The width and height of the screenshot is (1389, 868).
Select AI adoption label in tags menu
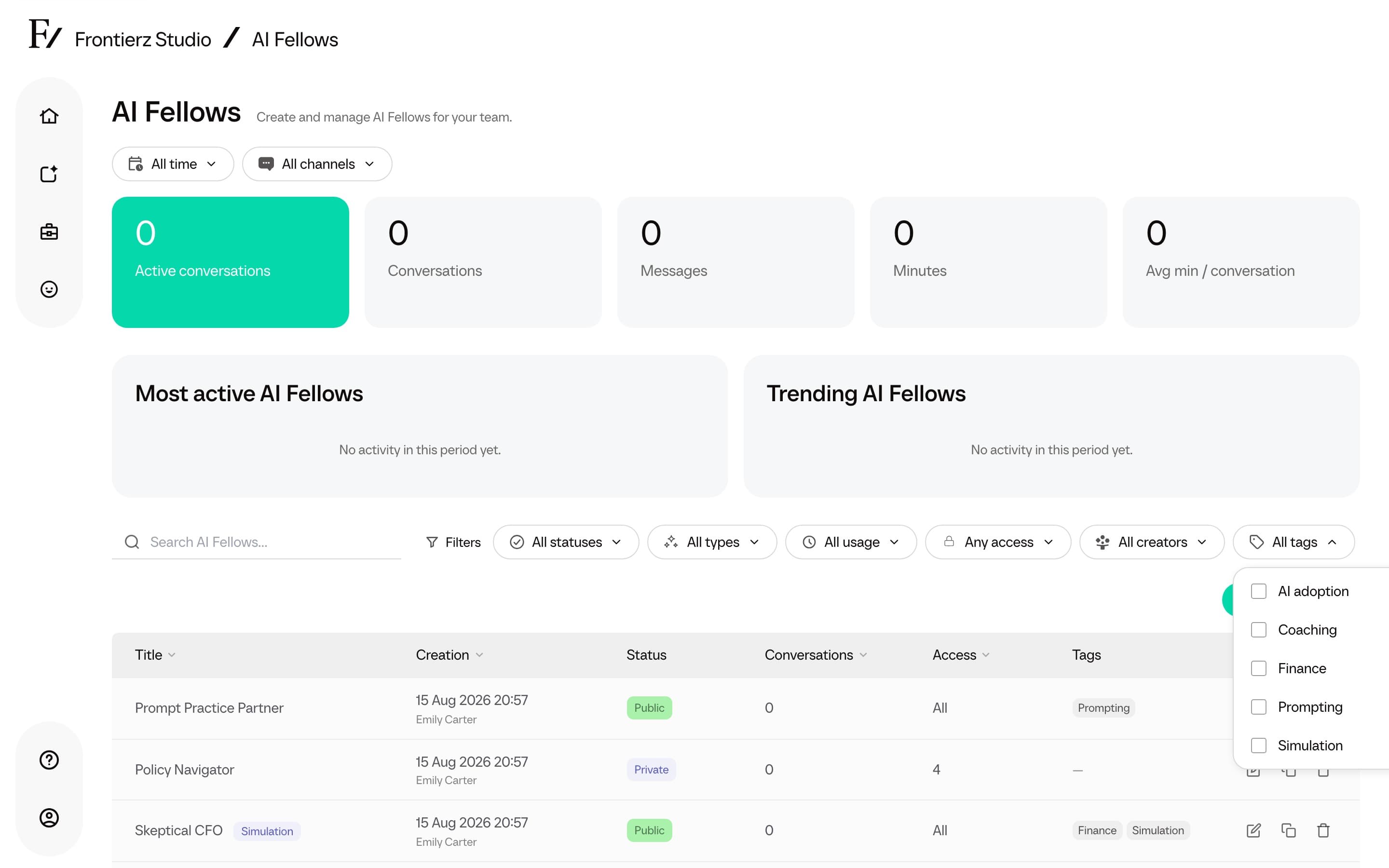point(1313,591)
